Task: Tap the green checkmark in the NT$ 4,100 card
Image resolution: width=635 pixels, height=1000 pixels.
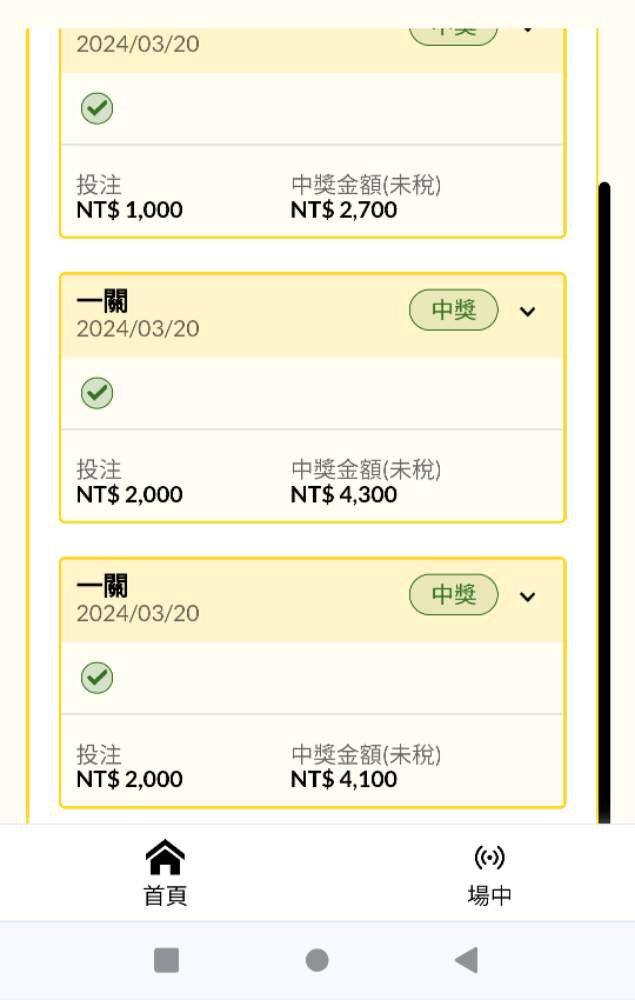Action: (97, 678)
